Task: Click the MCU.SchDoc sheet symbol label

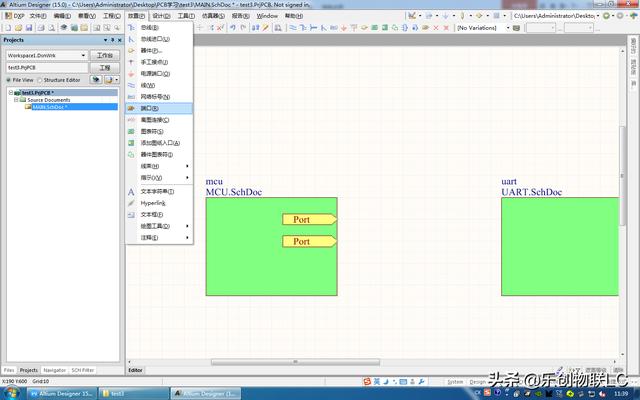Action: 233,192
